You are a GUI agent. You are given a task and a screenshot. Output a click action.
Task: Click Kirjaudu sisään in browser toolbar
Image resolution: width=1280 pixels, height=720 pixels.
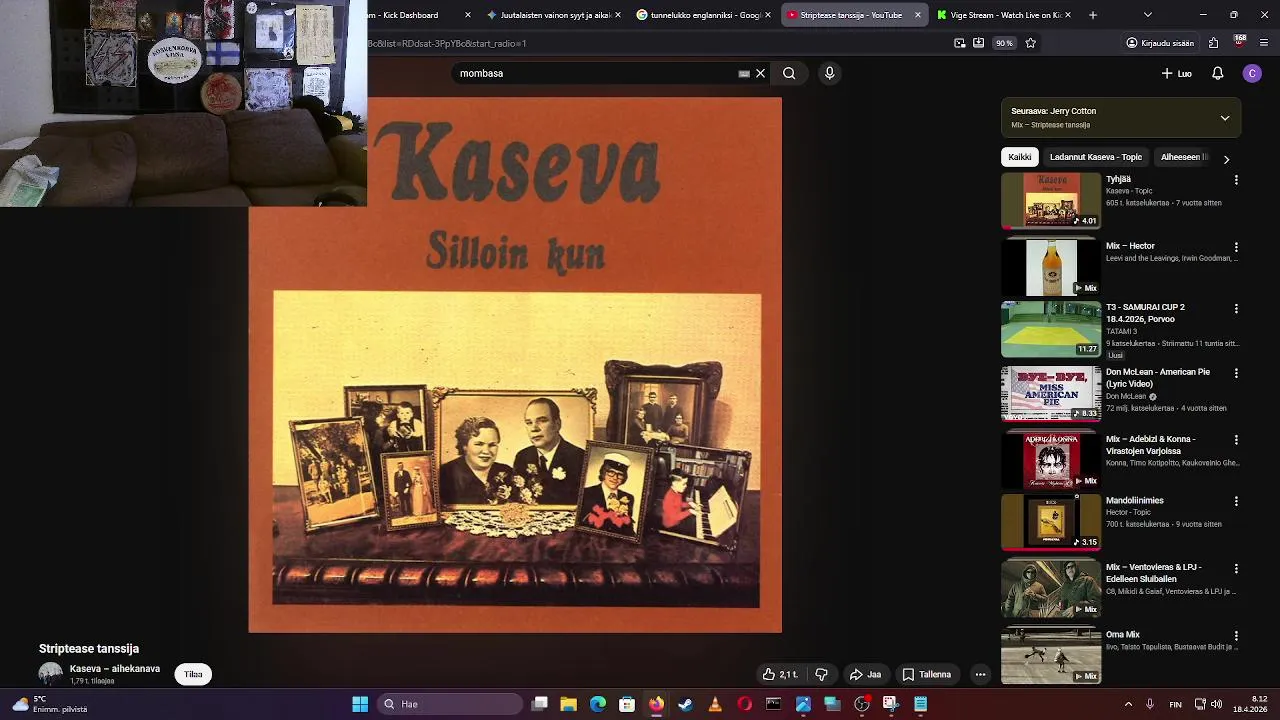point(1160,43)
